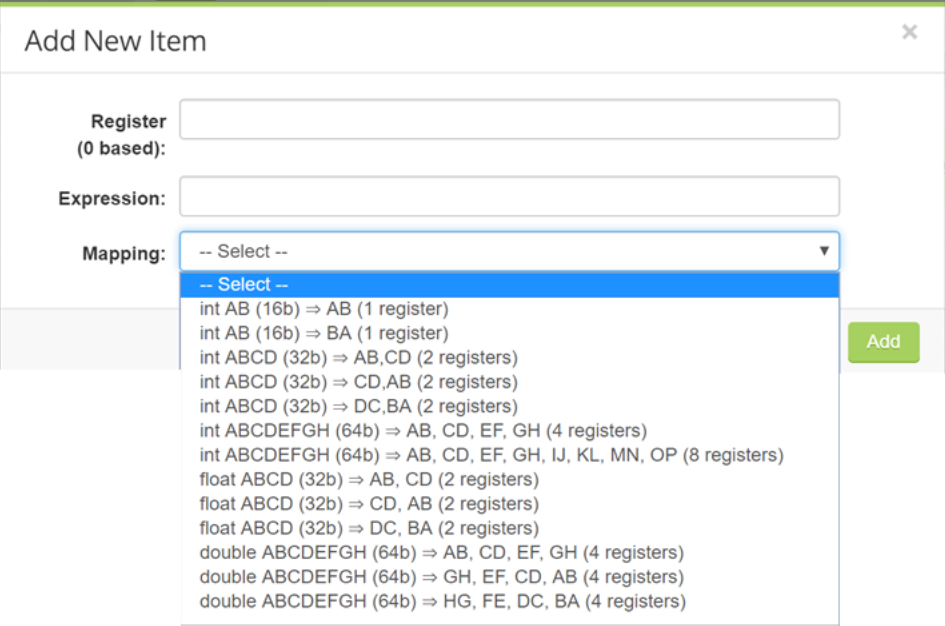Choose int ABCD (32b) ⇒ DC,BA mapping
Image resolution: width=945 pixels, height=626 pixels.
pos(358,406)
